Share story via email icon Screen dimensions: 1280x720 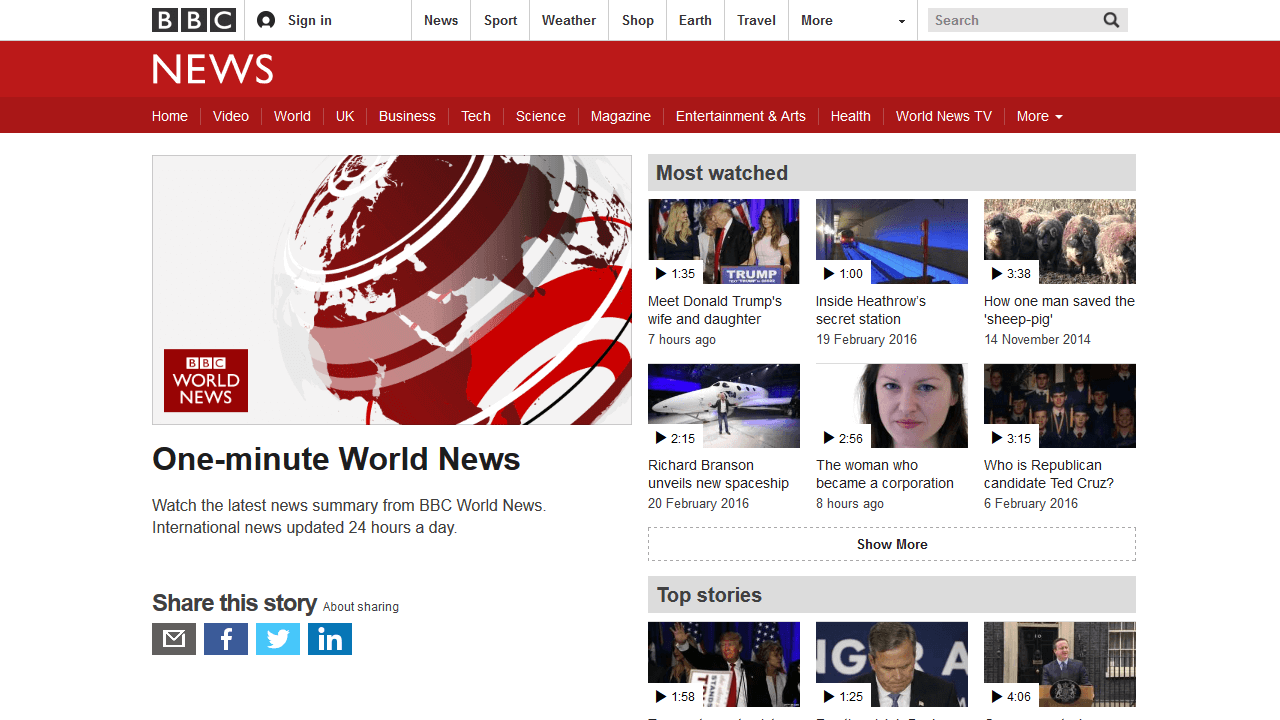174,639
